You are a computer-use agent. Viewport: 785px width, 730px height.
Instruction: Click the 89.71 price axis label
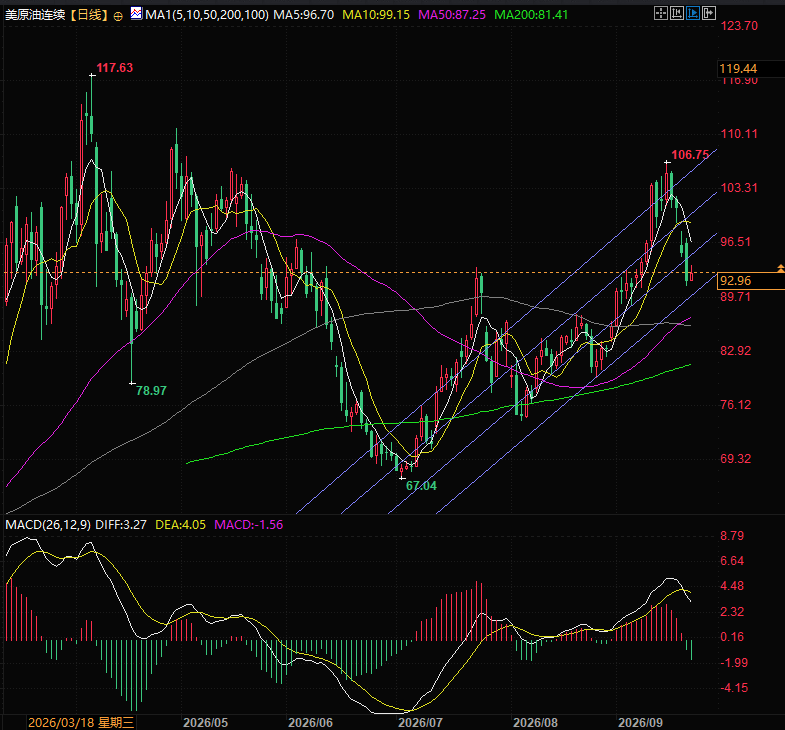click(735, 296)
